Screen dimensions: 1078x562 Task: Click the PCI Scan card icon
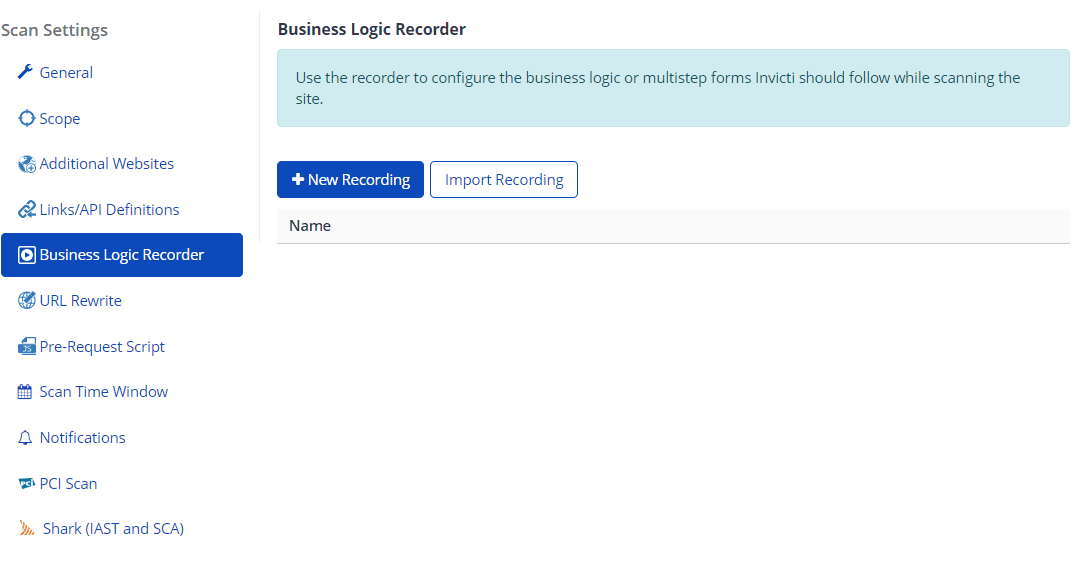pos(27,484)
